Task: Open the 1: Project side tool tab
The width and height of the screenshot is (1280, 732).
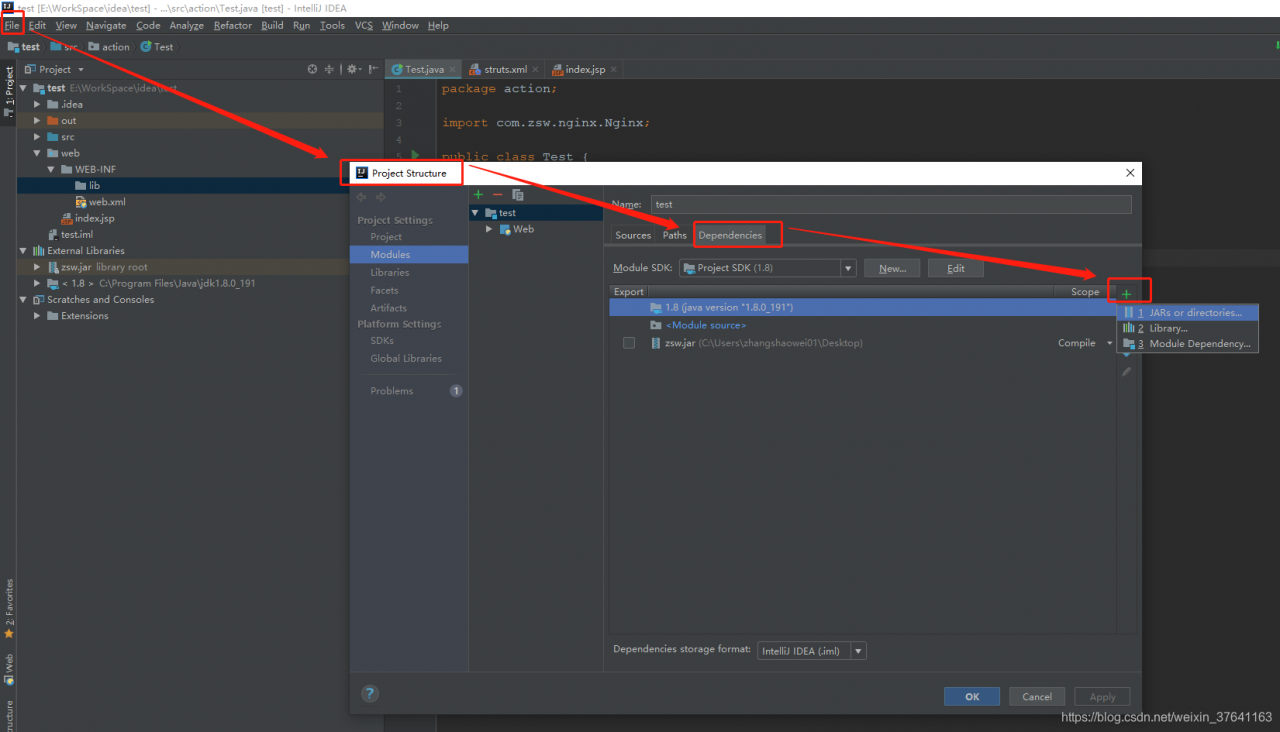Action: (9, 91)
